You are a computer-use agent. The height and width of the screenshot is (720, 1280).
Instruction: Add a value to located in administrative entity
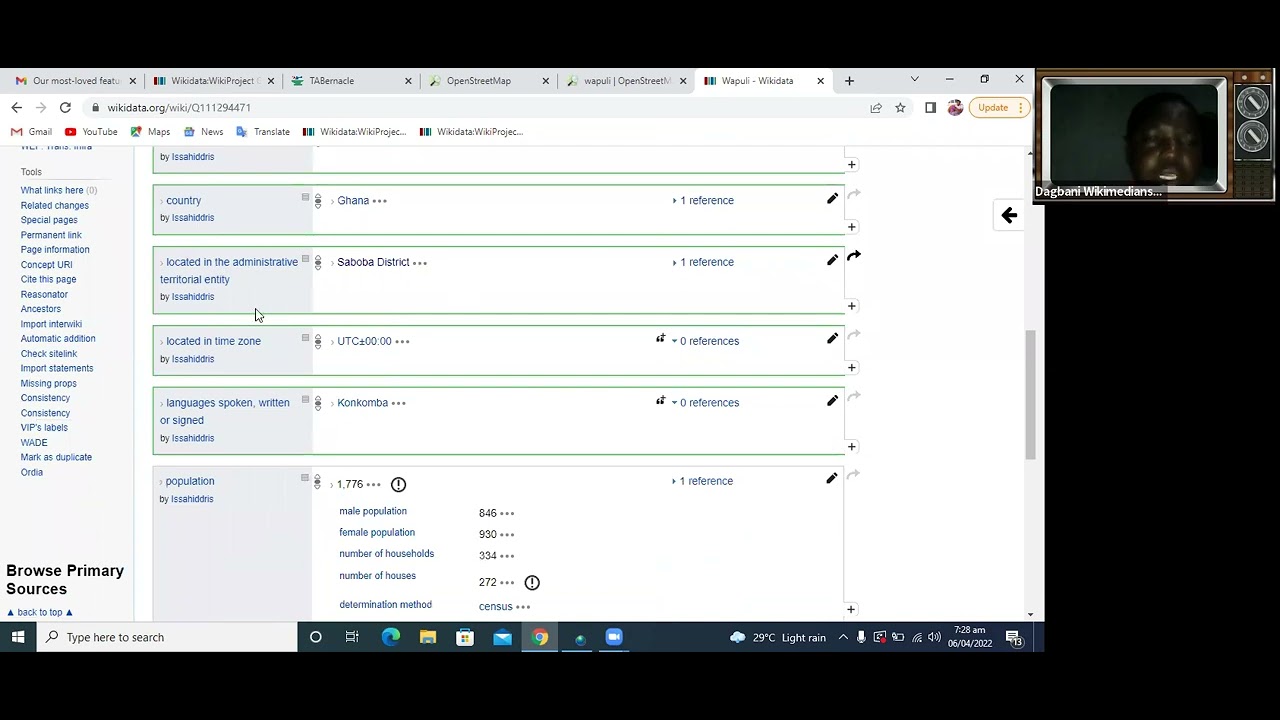pos(851,306)
